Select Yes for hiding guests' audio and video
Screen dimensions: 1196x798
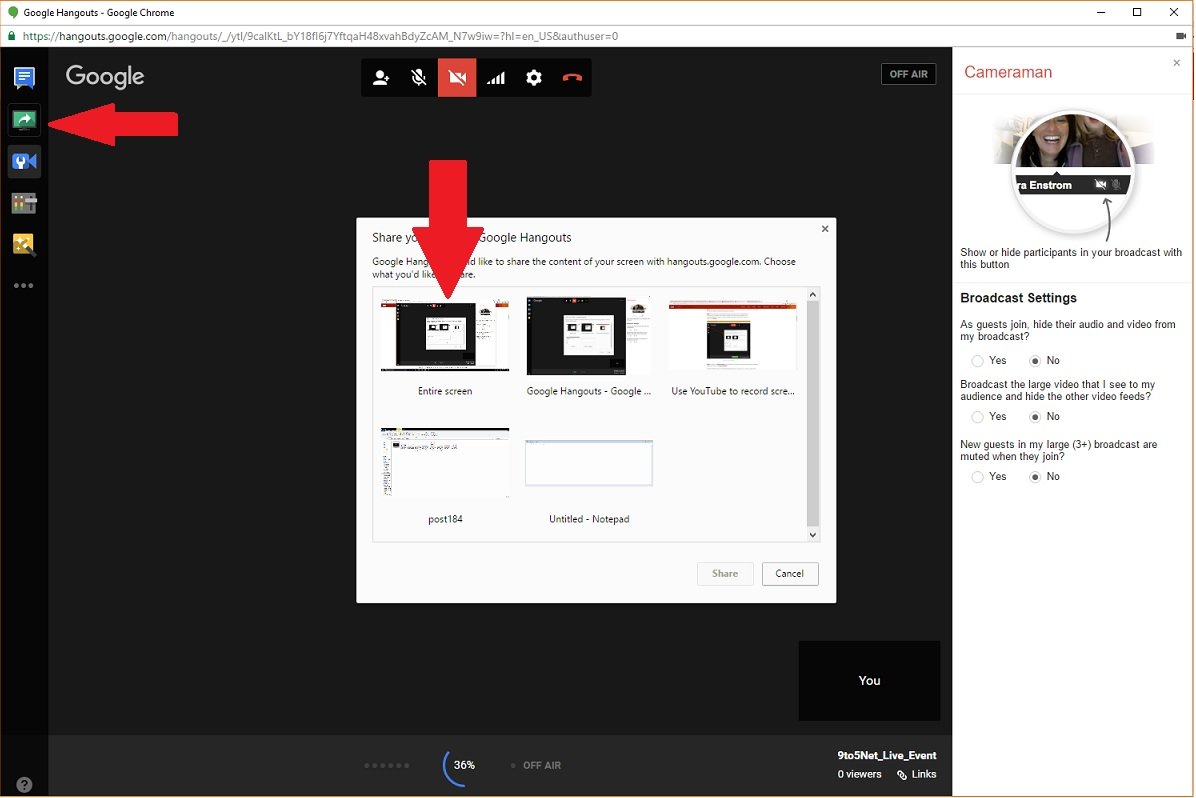click(x=977, y=361)
